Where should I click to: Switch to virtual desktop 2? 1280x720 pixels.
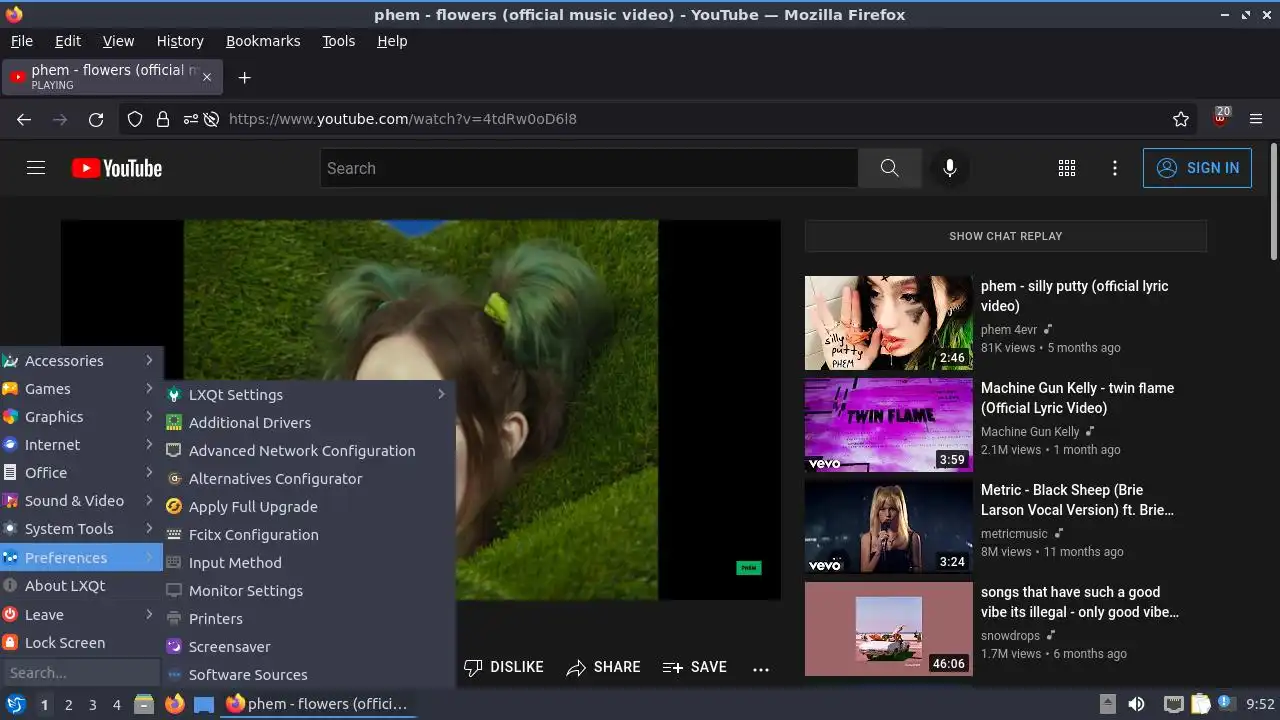(x=68, y=705)
